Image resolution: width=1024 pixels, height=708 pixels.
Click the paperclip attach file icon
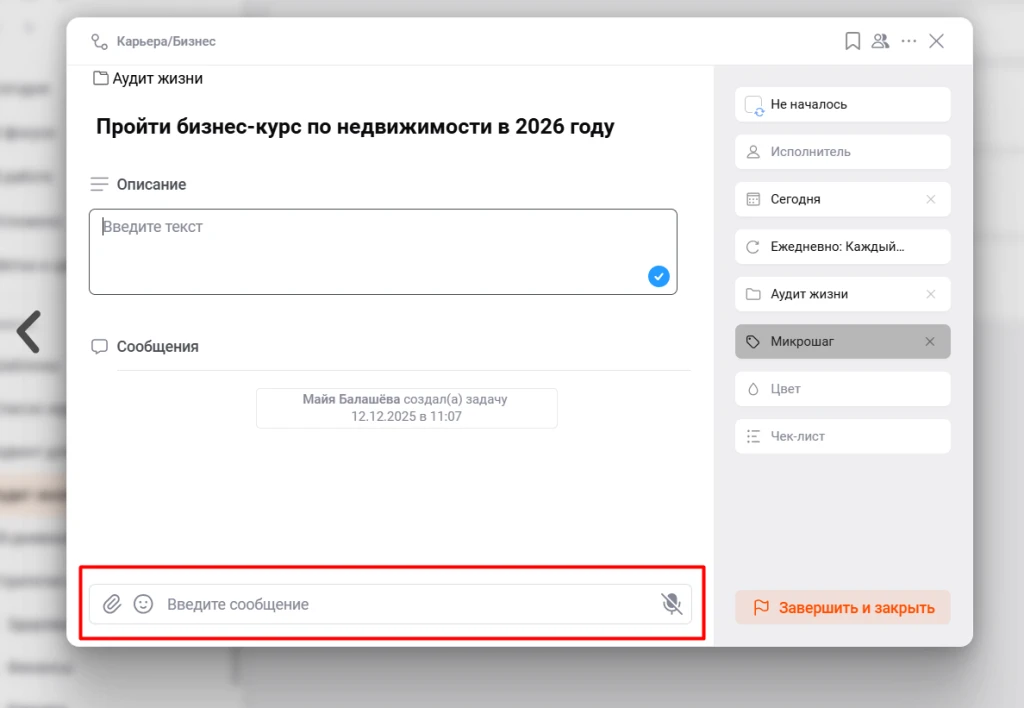coord(112,604)
